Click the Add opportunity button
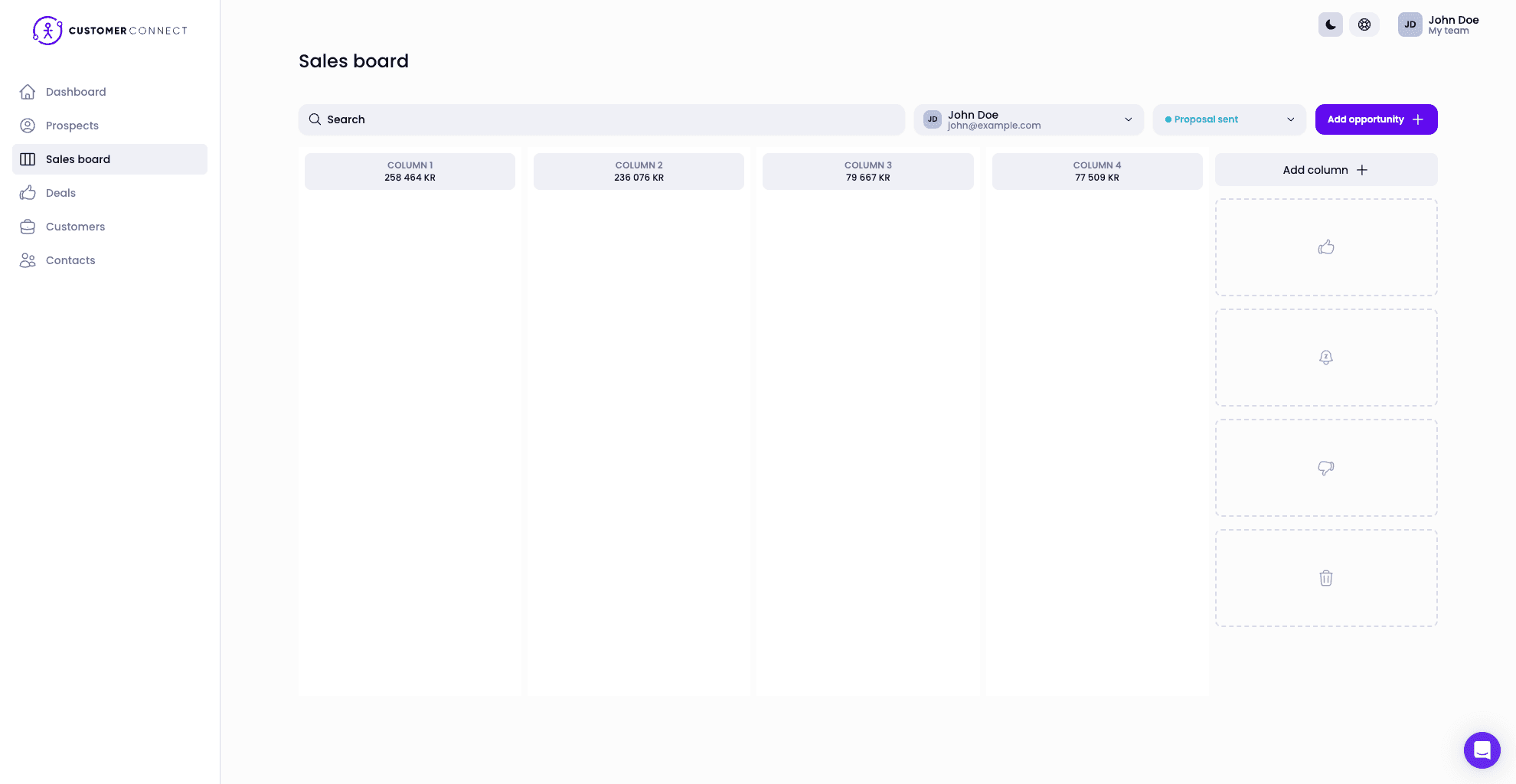 pyautogui.click(x=1375, y=119)
